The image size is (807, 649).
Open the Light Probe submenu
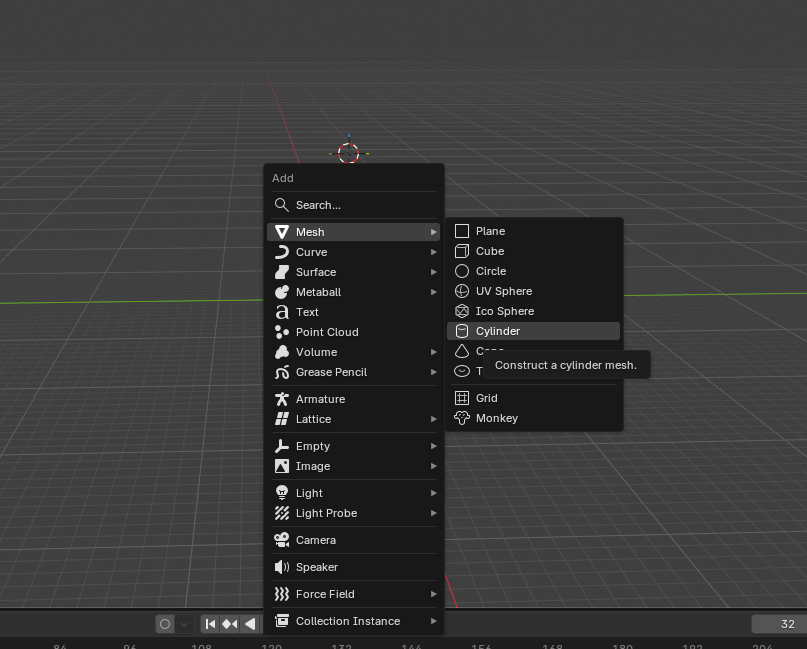pos(354,513)
